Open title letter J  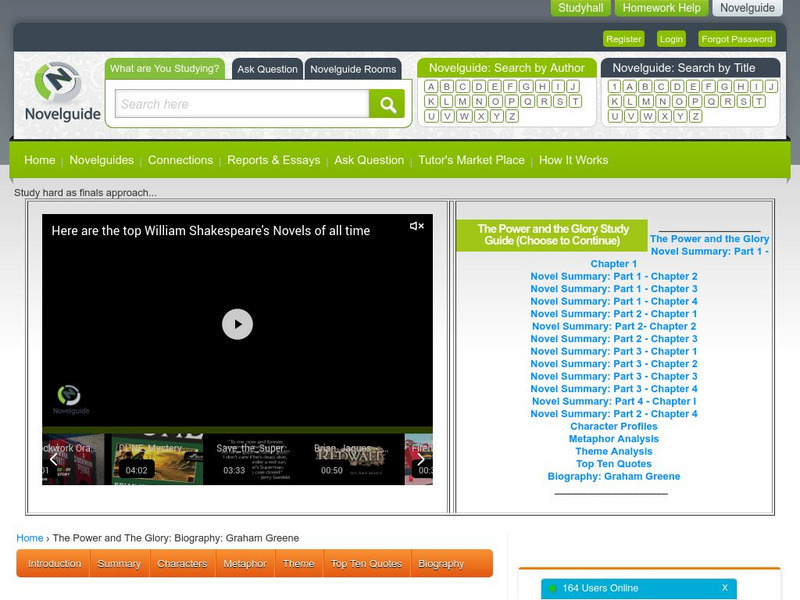[x=772, y=86]
